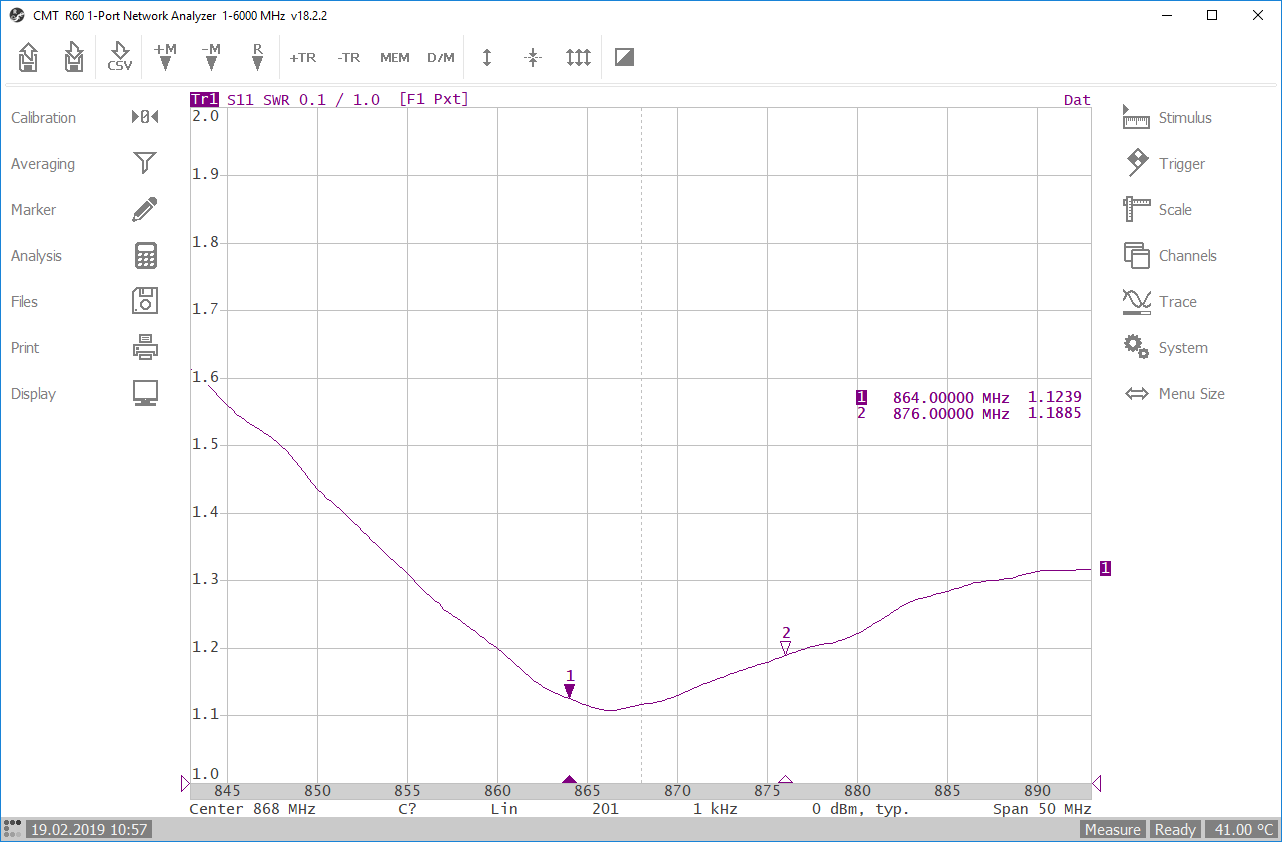The height and width of the screenshot is (842, 1282).
Task: Click the Analysis calculator icon
Action: coord(146,256)
